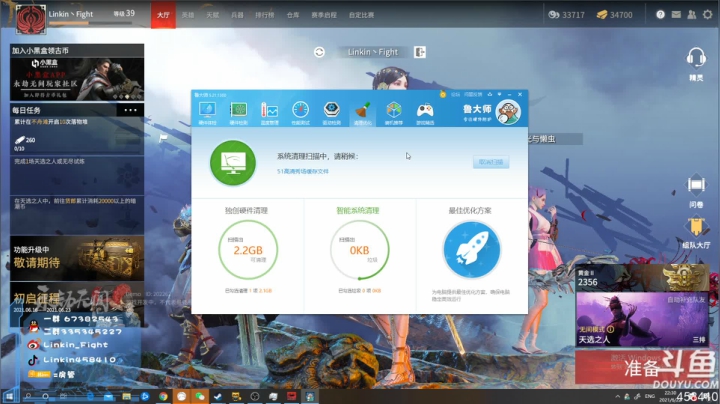Click the gold medal icon in Ludashi title bar

click(x=443, y=95)
